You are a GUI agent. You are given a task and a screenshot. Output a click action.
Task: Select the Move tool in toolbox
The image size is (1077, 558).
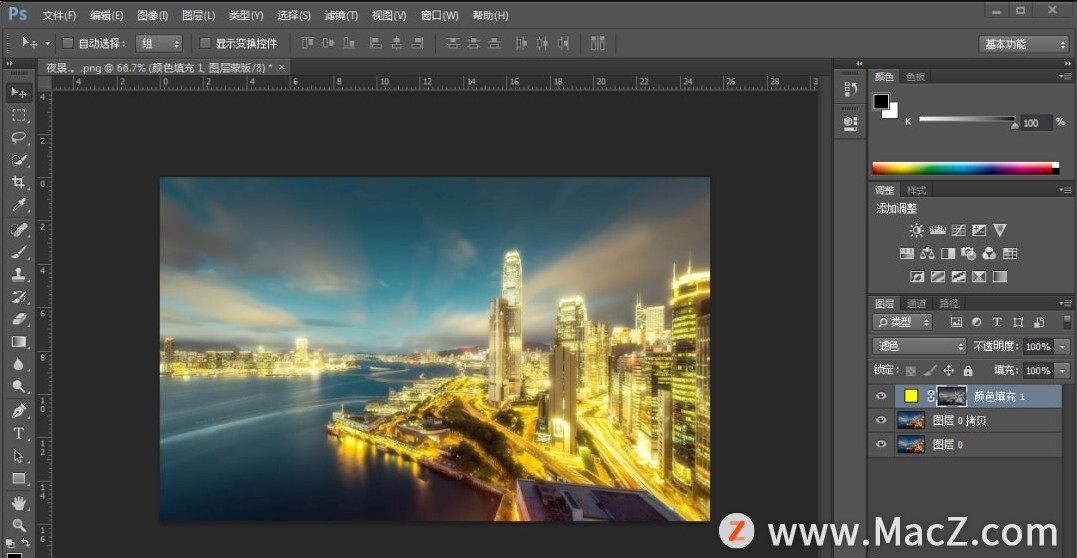pyautogui.click(x=19, y=93)
